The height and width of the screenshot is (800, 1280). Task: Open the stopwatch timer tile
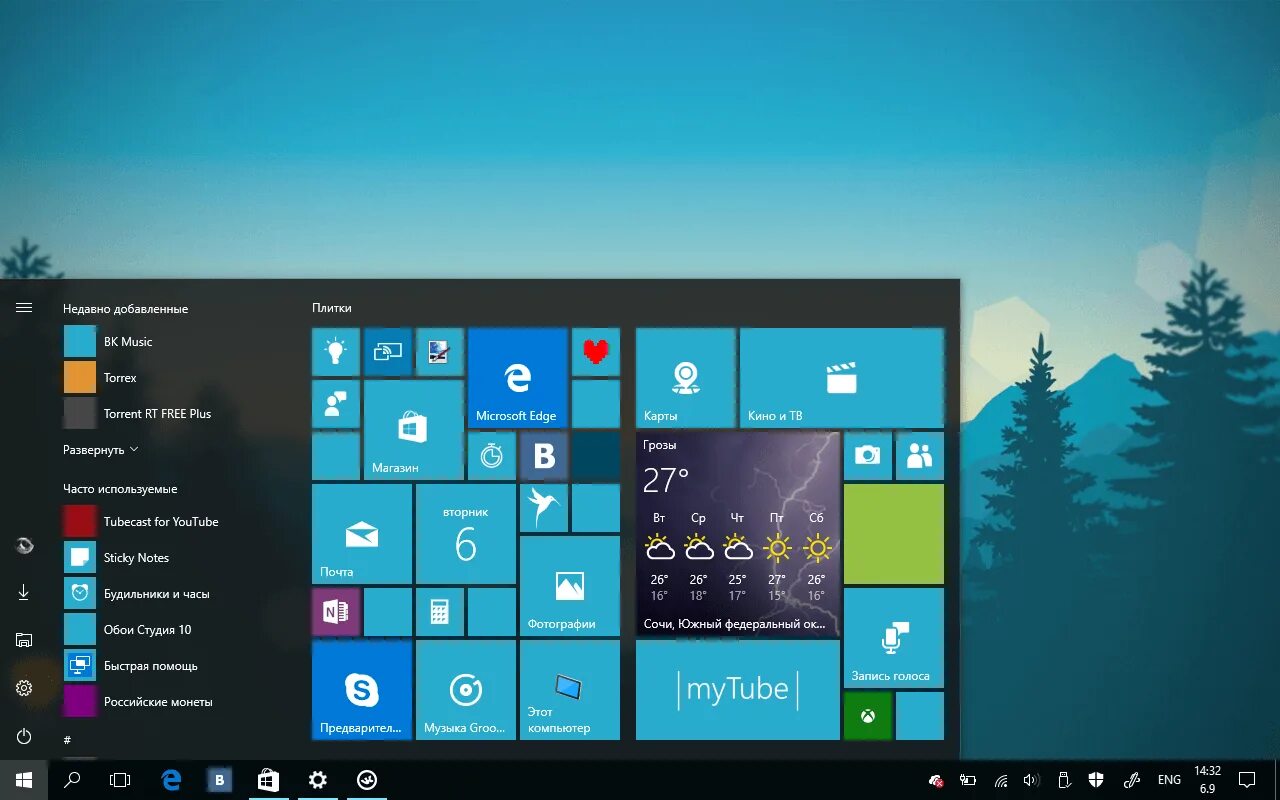tap(492, 456)
